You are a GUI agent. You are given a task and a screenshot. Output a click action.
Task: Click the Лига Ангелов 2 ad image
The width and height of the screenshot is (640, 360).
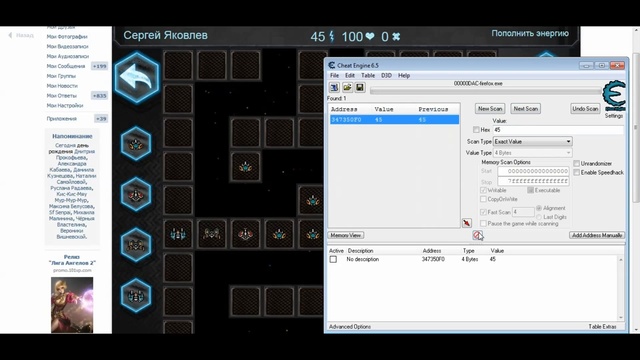pyautogui.click(x=72, y=305)
